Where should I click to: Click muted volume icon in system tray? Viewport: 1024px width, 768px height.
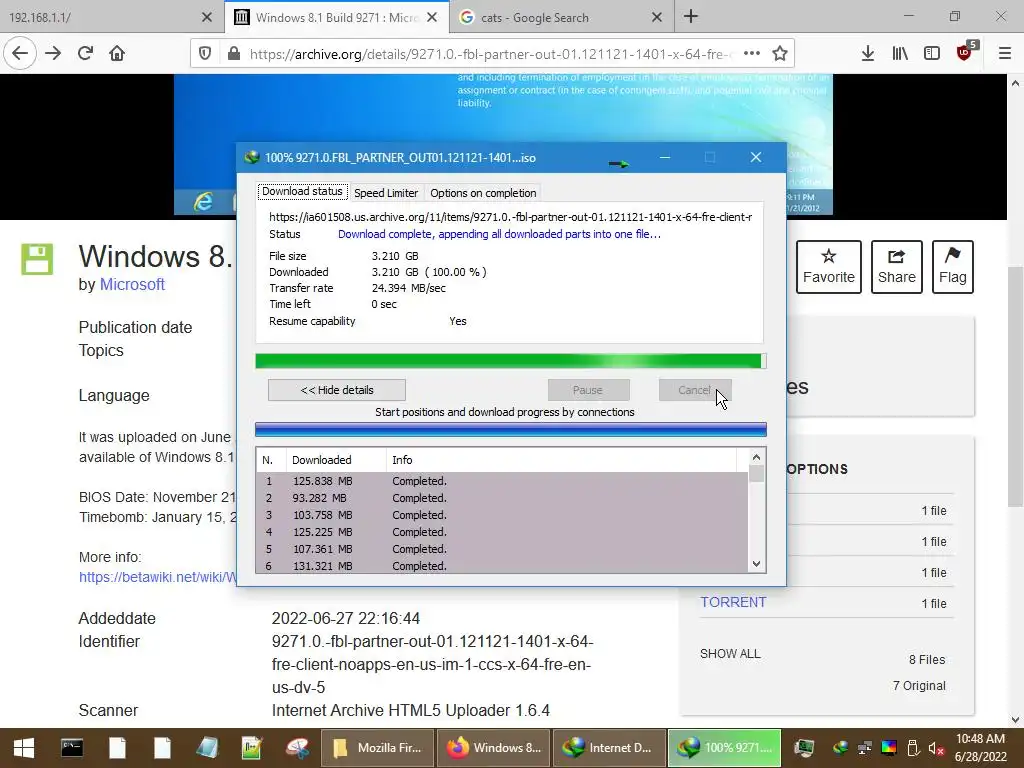pos(936,748)
